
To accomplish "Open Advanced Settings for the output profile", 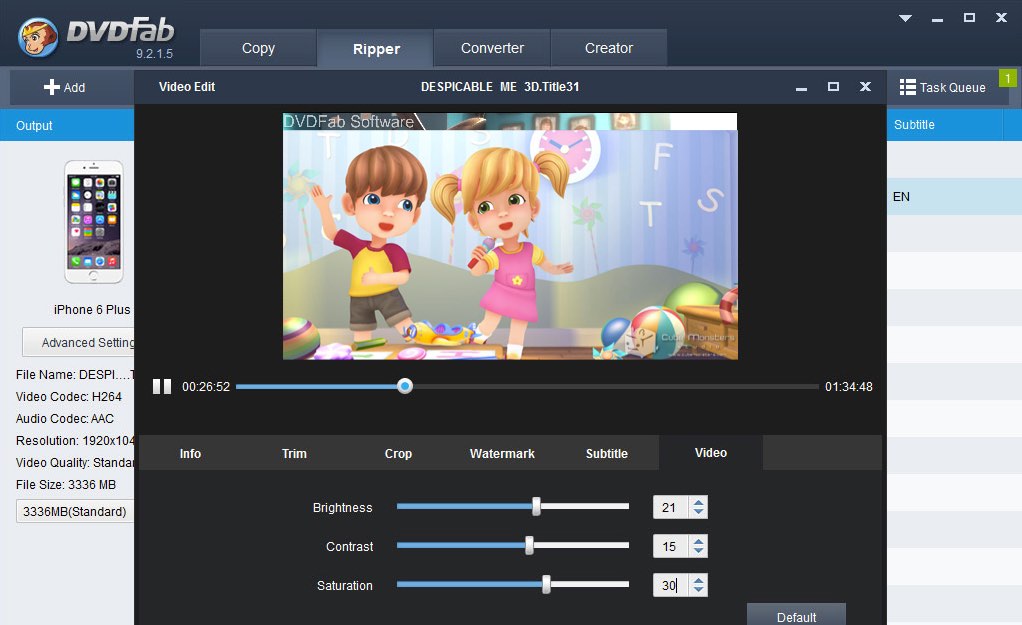I will pos(79,343).
